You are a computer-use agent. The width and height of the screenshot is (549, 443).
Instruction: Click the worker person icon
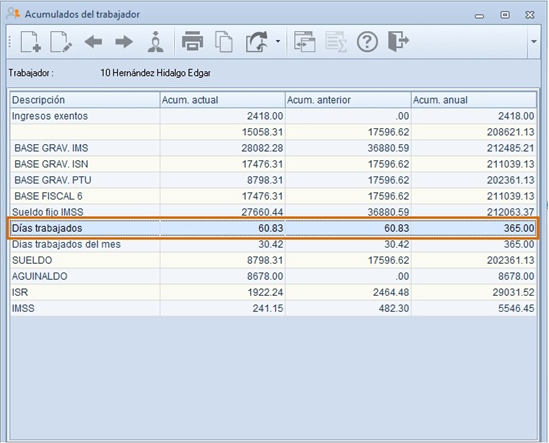[155, 42]
